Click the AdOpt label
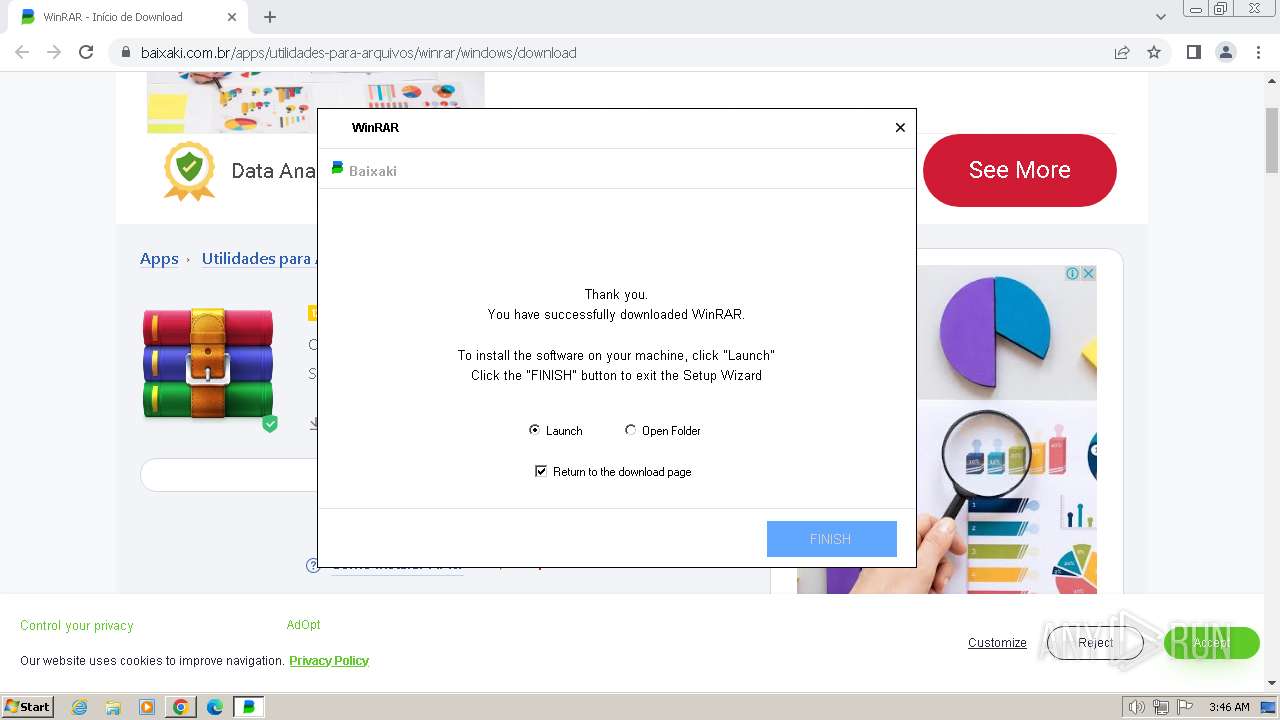 pos(303,624)
